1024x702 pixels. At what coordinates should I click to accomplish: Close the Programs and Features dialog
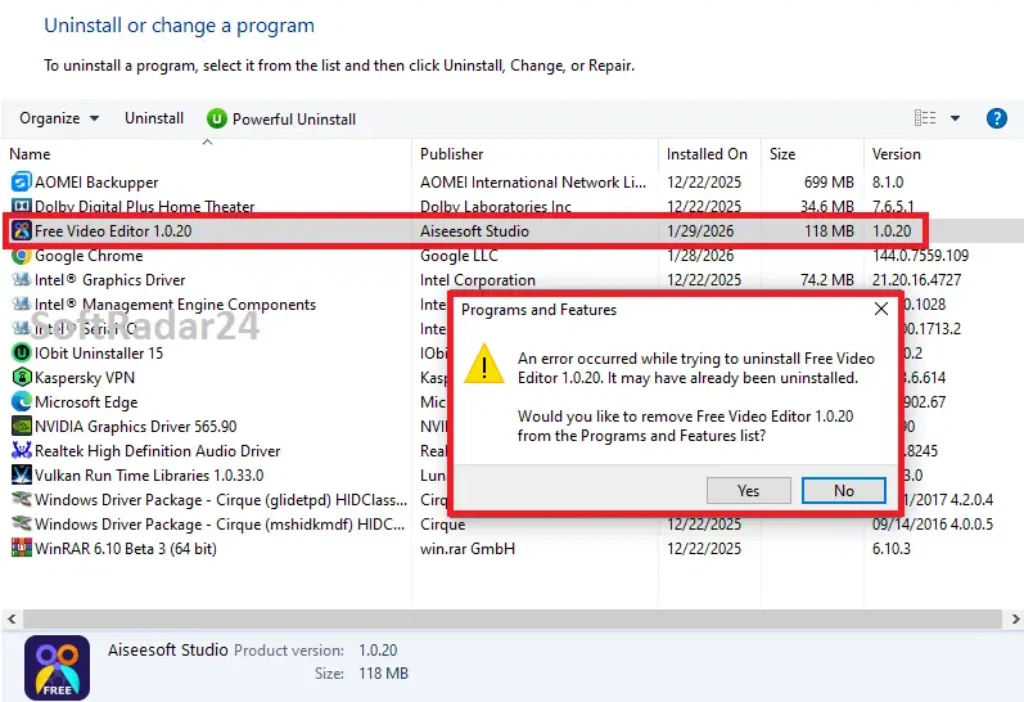881,309
